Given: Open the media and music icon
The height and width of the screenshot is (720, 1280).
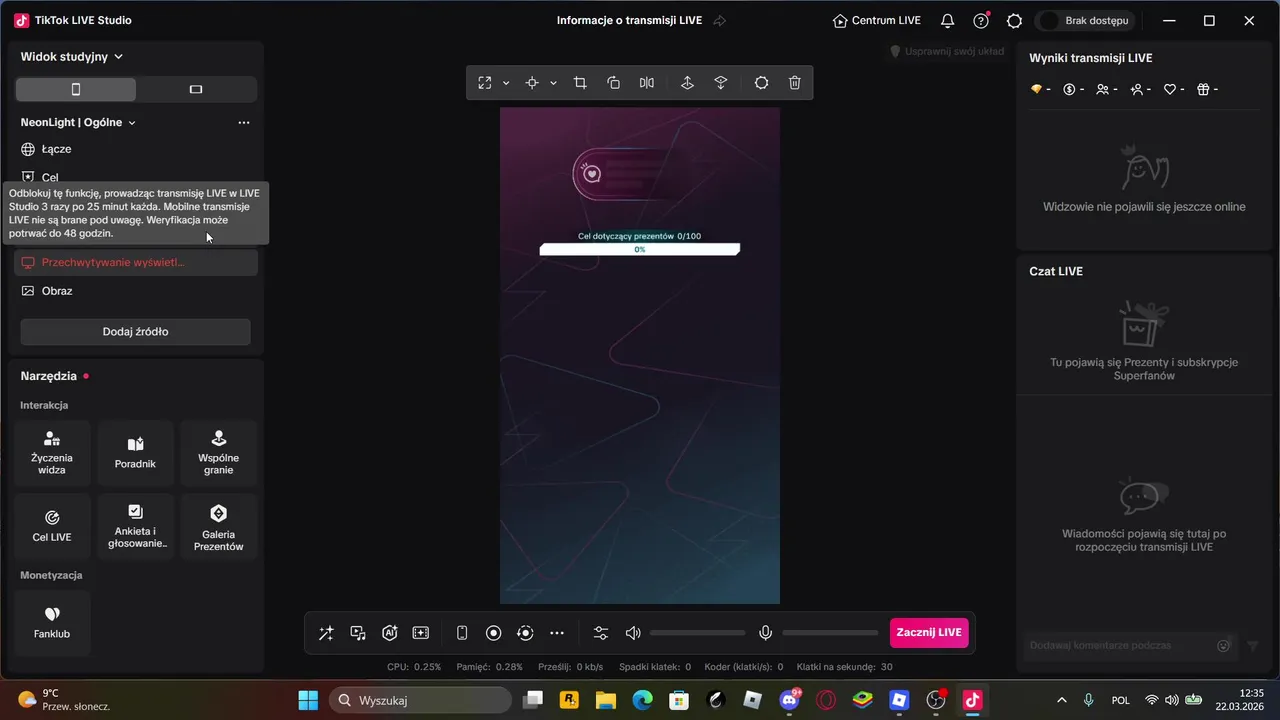Looking at the screenshot, I should pyautogui.click(x=358, y=633).
